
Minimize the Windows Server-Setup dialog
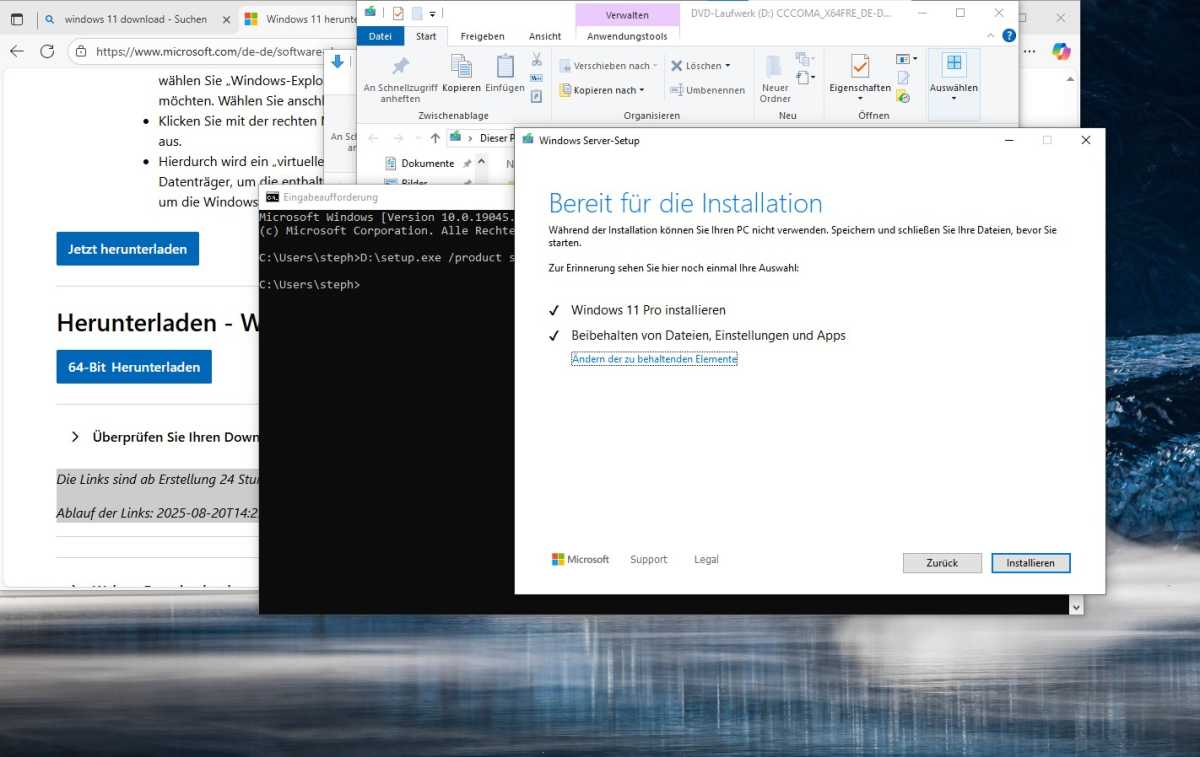[1009, 140]
